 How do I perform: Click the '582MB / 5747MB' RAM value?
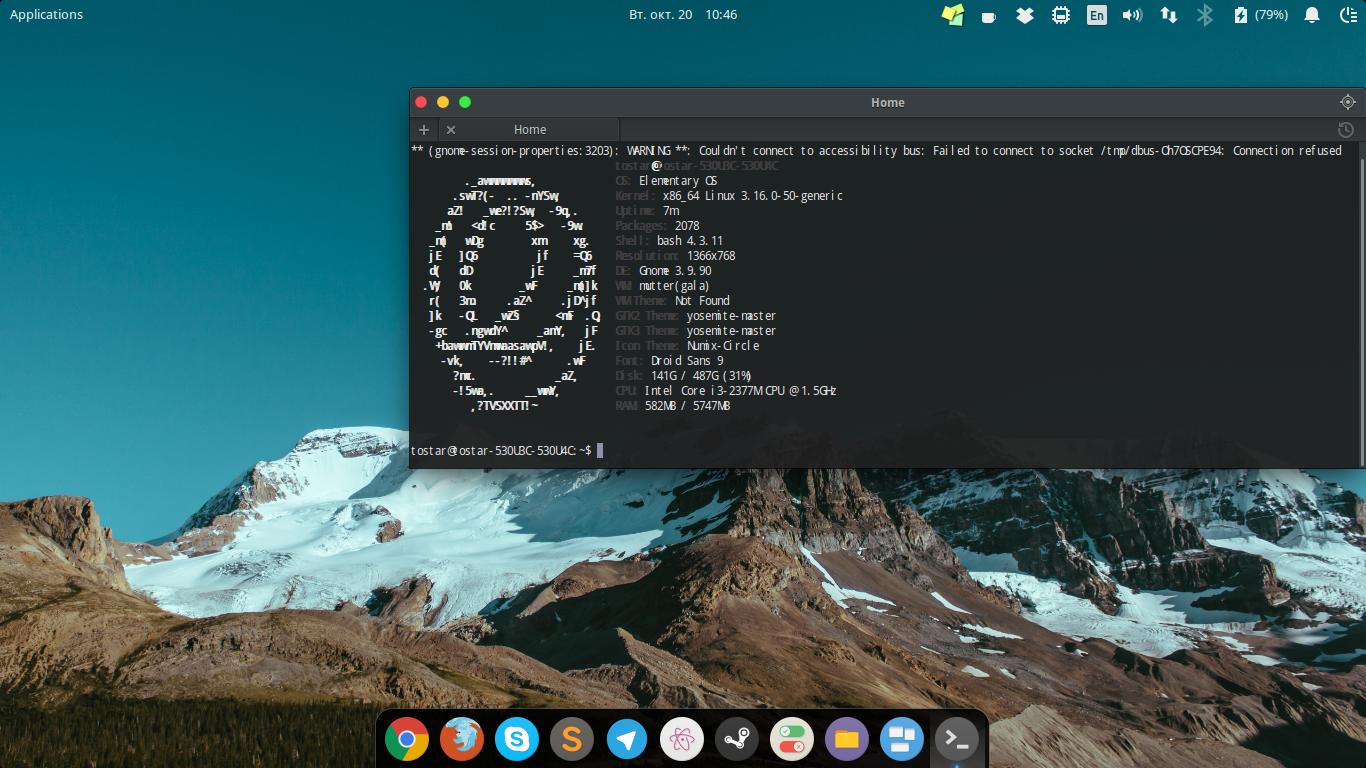(x=688, y=406)
